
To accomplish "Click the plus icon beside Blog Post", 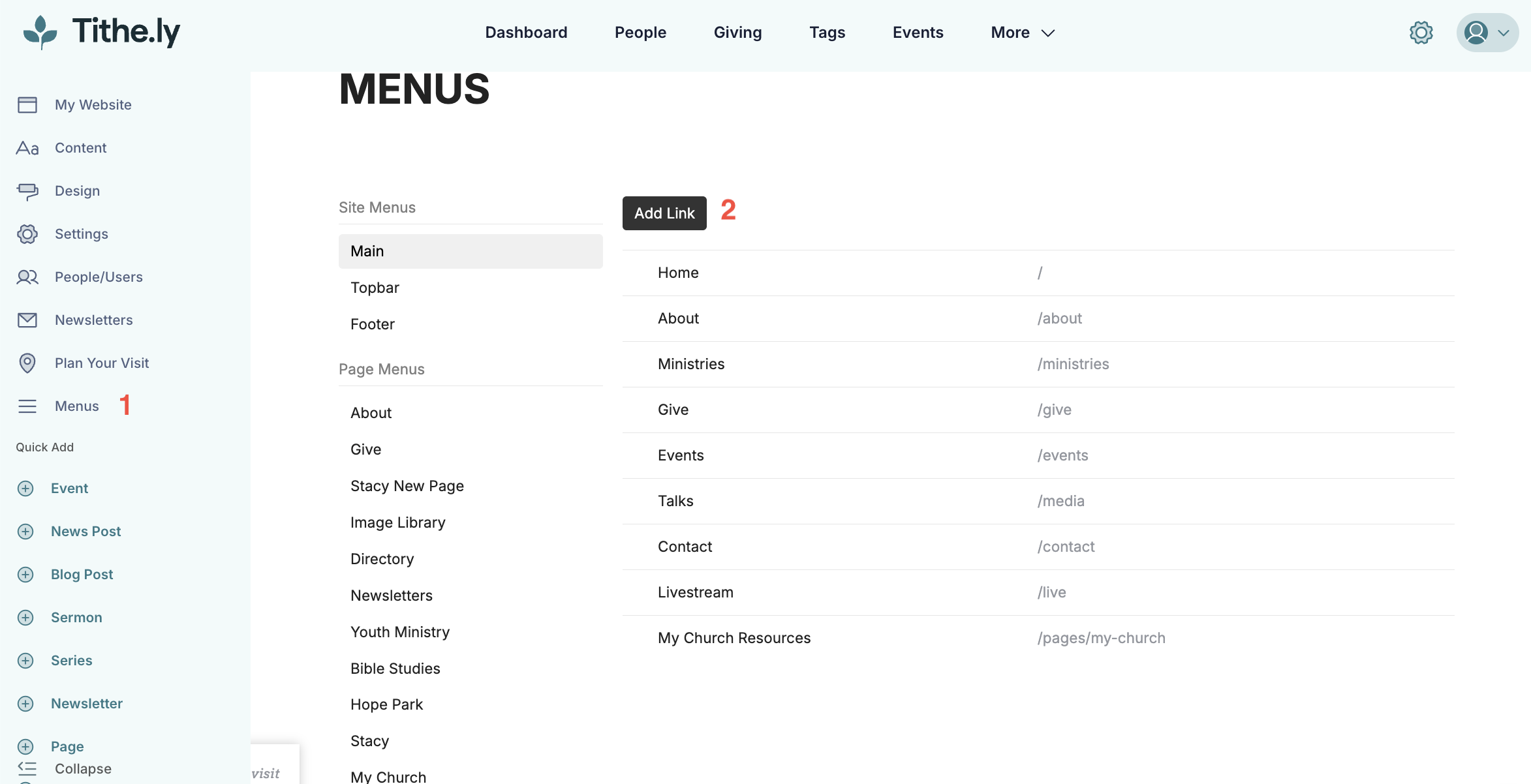I will point(25,575).
